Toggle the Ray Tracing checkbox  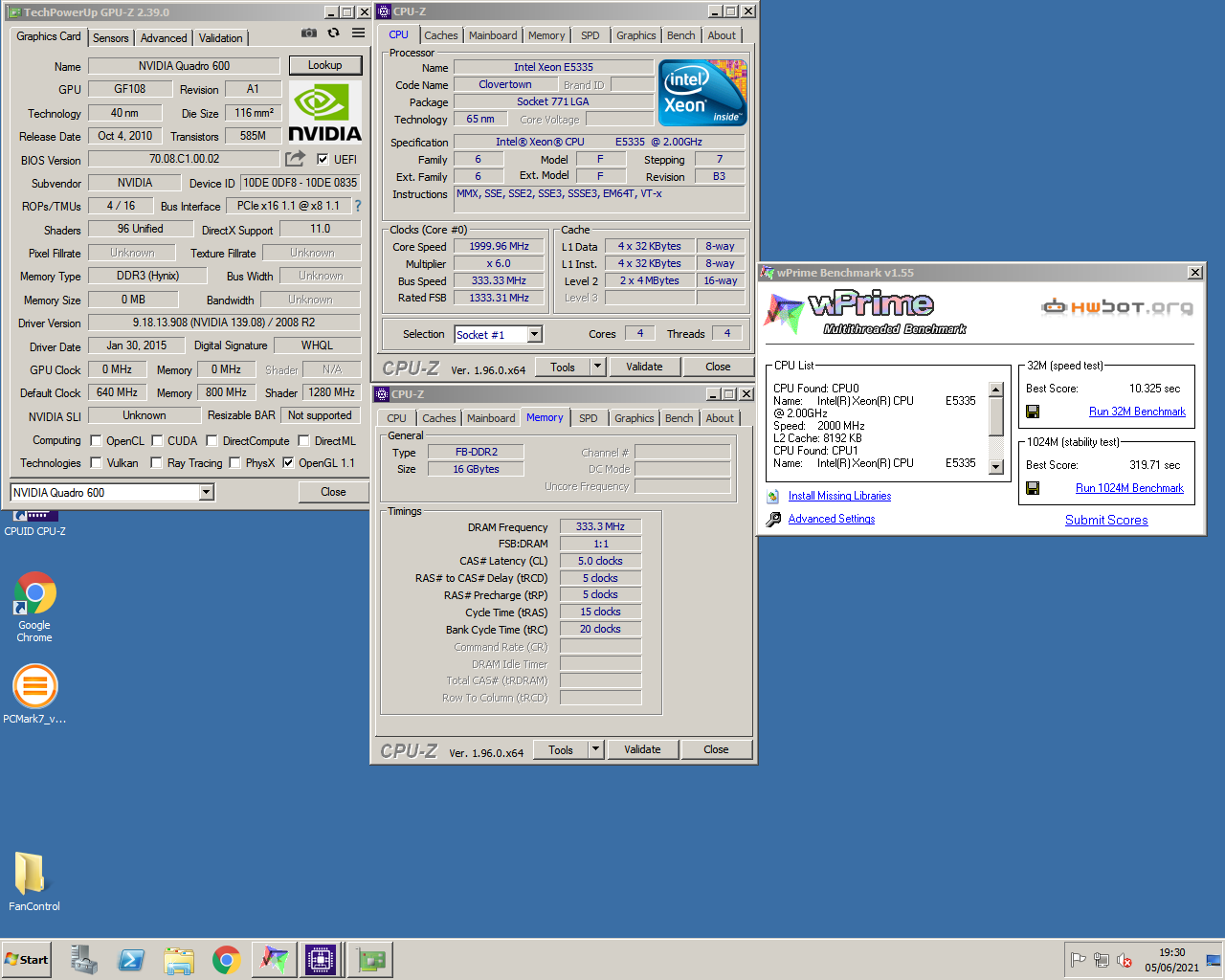point(157,463)
